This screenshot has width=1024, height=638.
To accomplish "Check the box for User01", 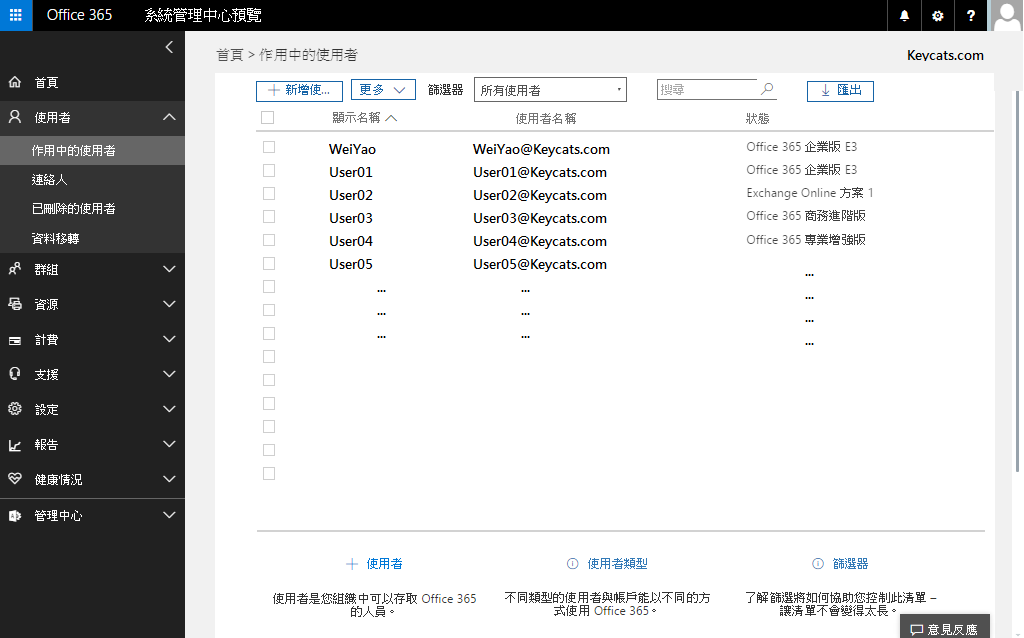I will tap(268, 170).
